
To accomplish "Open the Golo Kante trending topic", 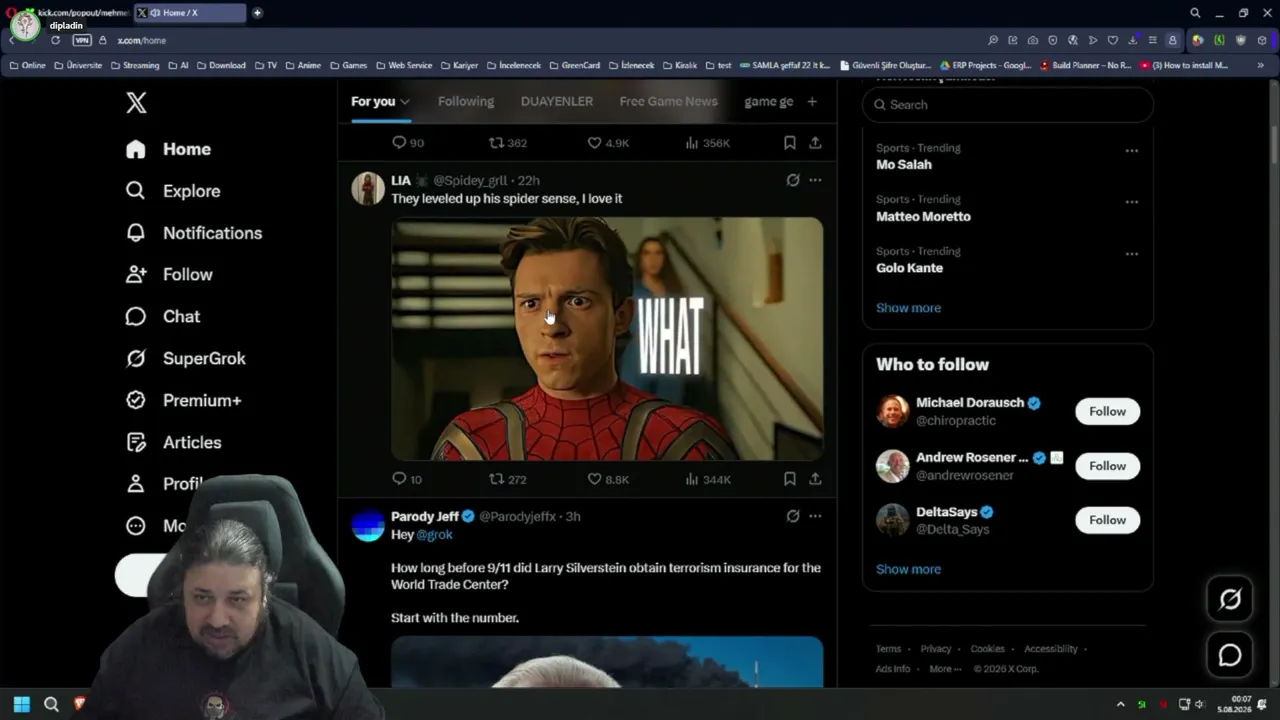I will point(909,268).
